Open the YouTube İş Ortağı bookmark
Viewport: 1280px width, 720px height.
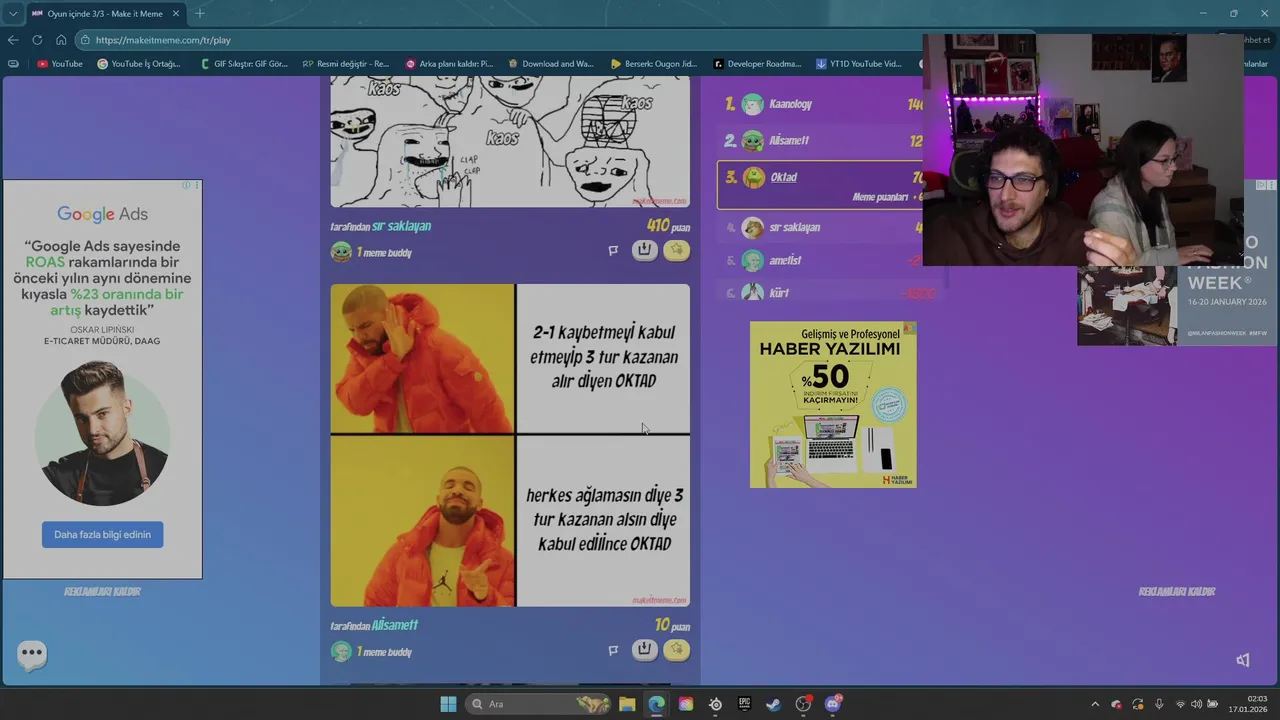[139, 64]
